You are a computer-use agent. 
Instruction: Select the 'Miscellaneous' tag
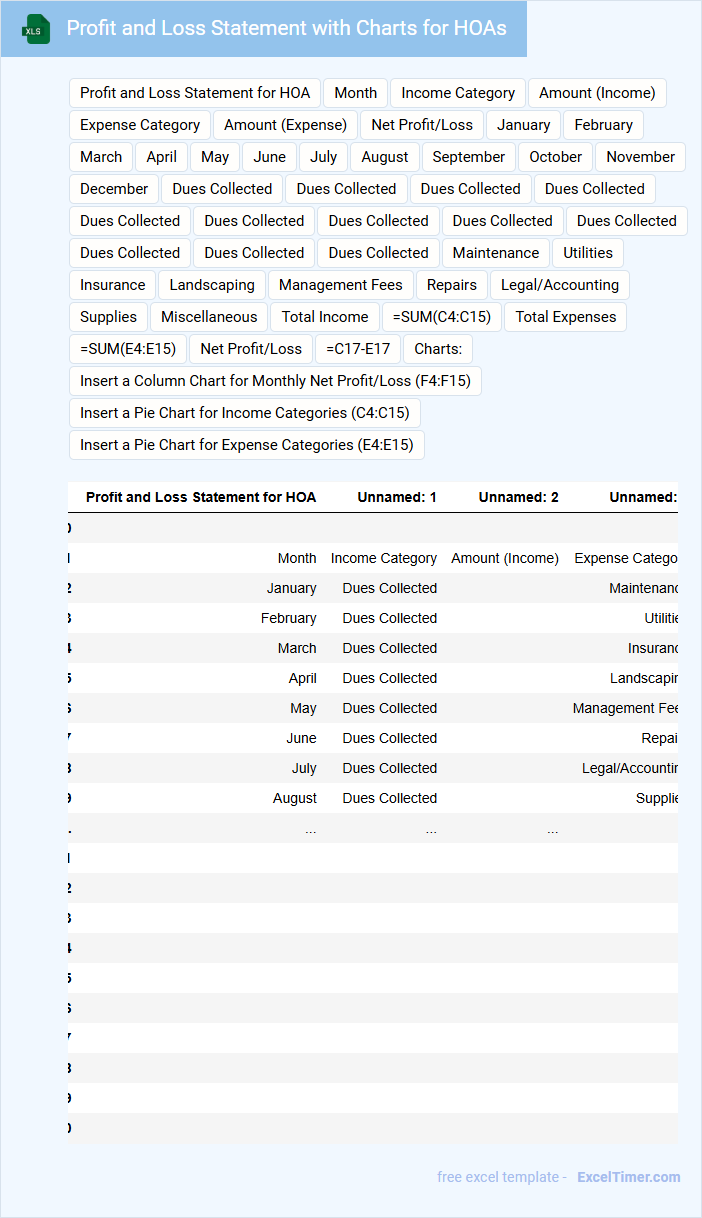[209, 317]
